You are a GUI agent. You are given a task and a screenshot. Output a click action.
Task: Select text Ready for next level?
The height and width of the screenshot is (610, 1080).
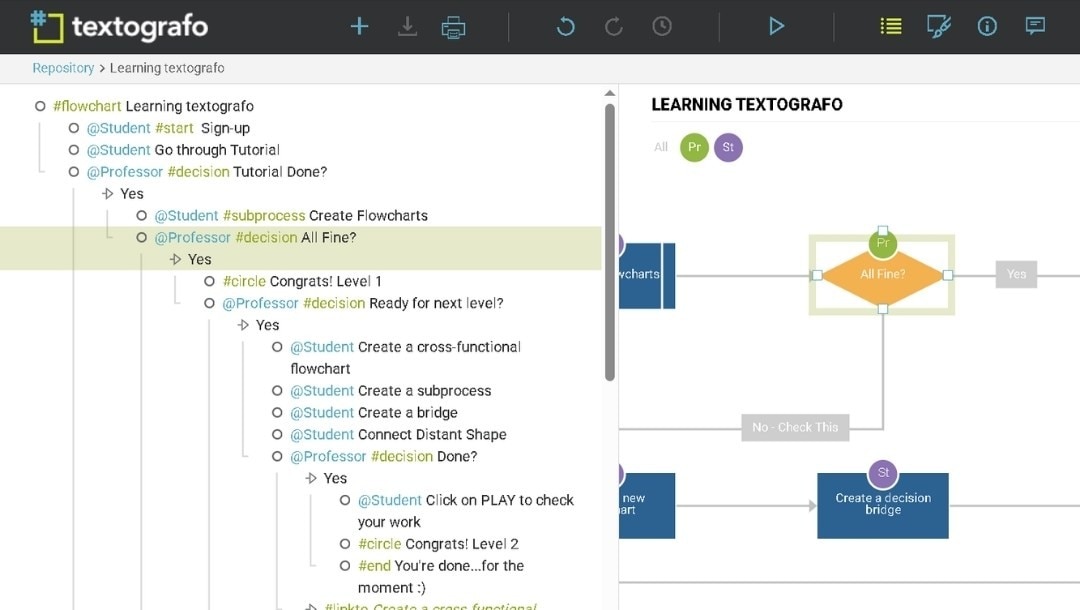point(436,303)
